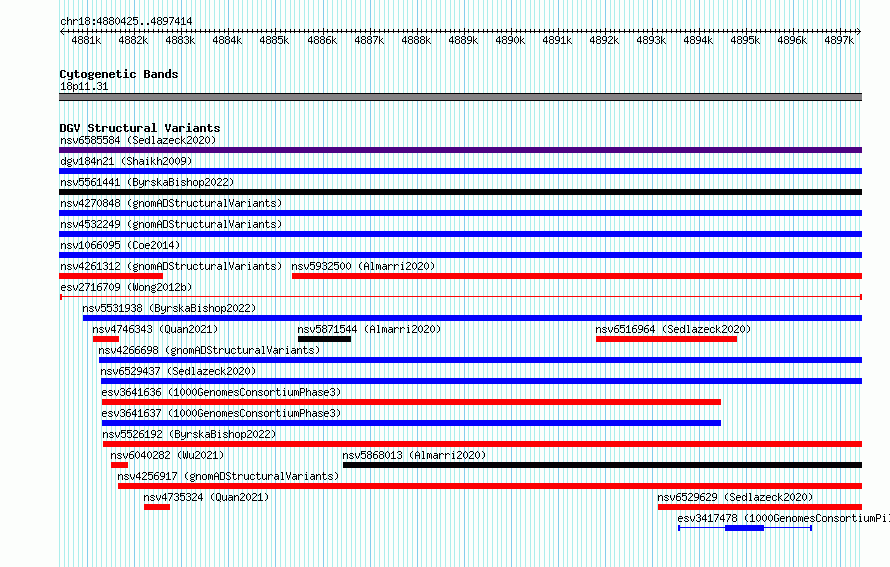890x567 pixels.
Task: Click the red nsv6529629 bar
Action: (x=760, y=507)
